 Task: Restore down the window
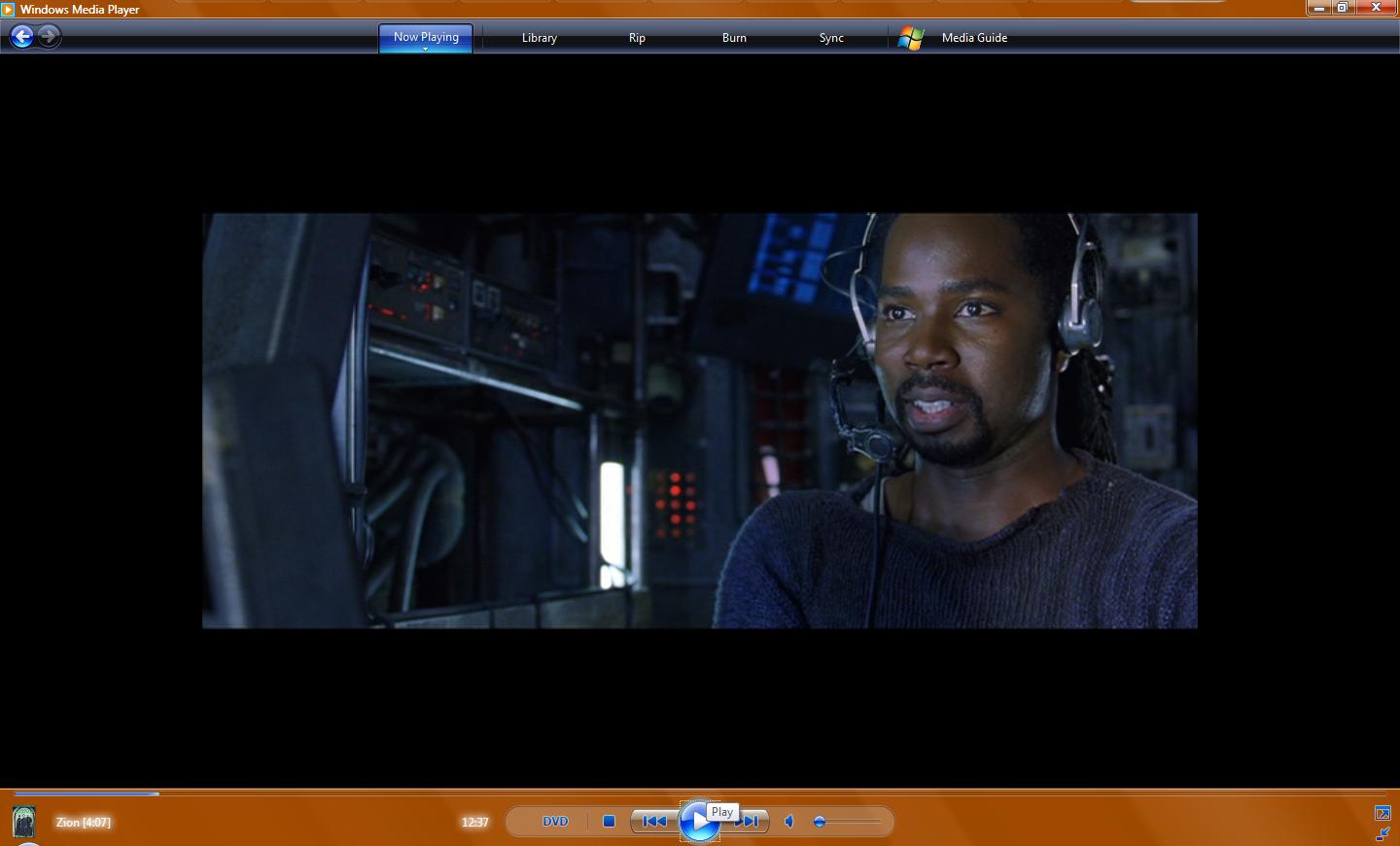pos(1343,7)
